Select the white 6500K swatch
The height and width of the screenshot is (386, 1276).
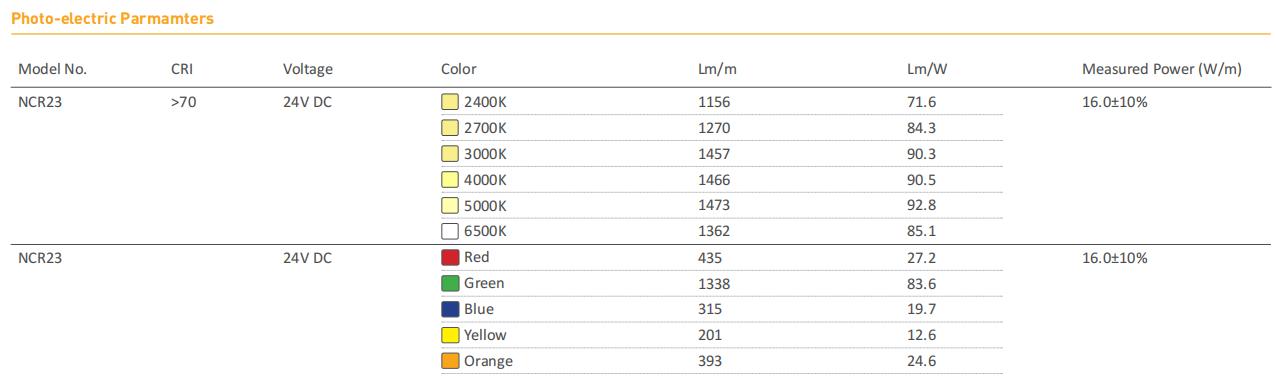(x=450, y=231)
